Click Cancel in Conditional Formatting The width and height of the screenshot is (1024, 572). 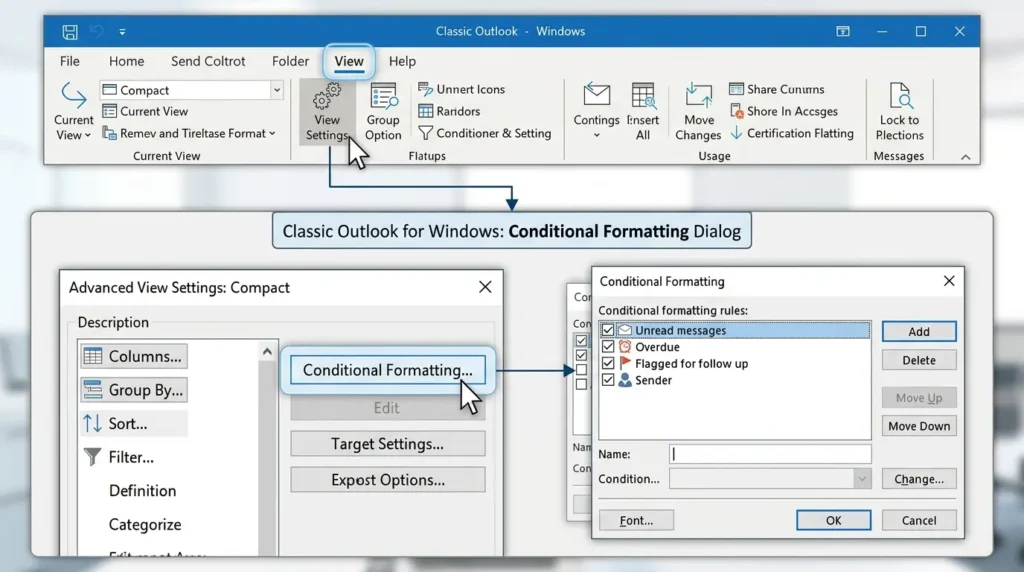(919, 520)
